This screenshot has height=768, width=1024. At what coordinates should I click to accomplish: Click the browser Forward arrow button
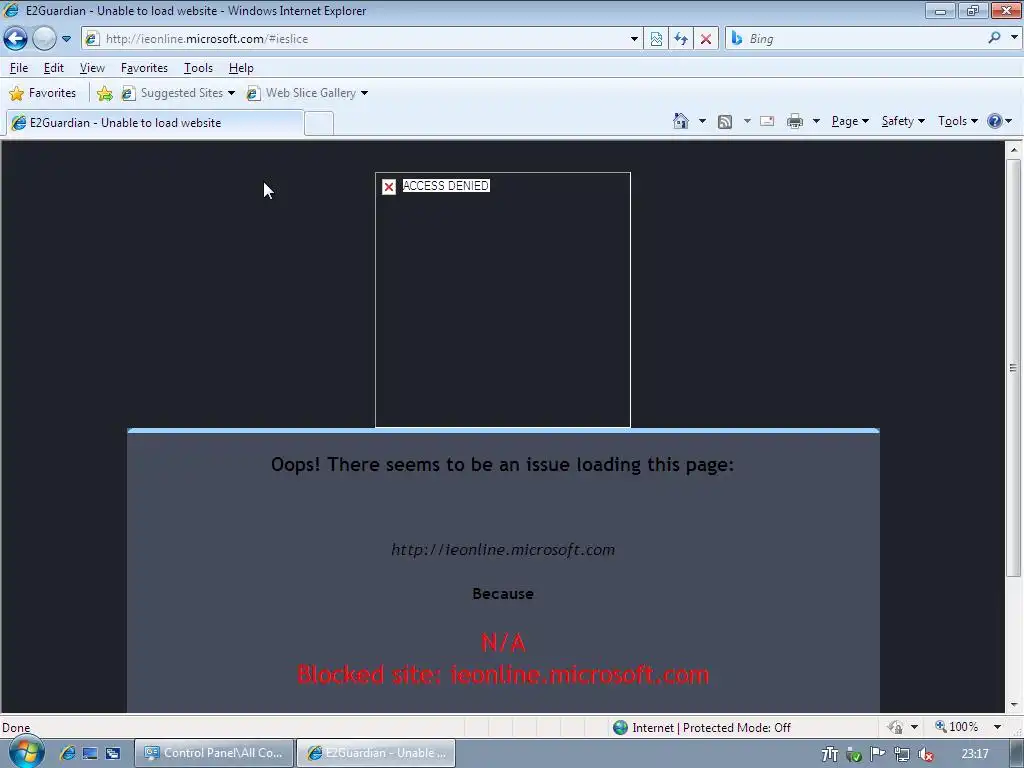(x=44, y=39)
